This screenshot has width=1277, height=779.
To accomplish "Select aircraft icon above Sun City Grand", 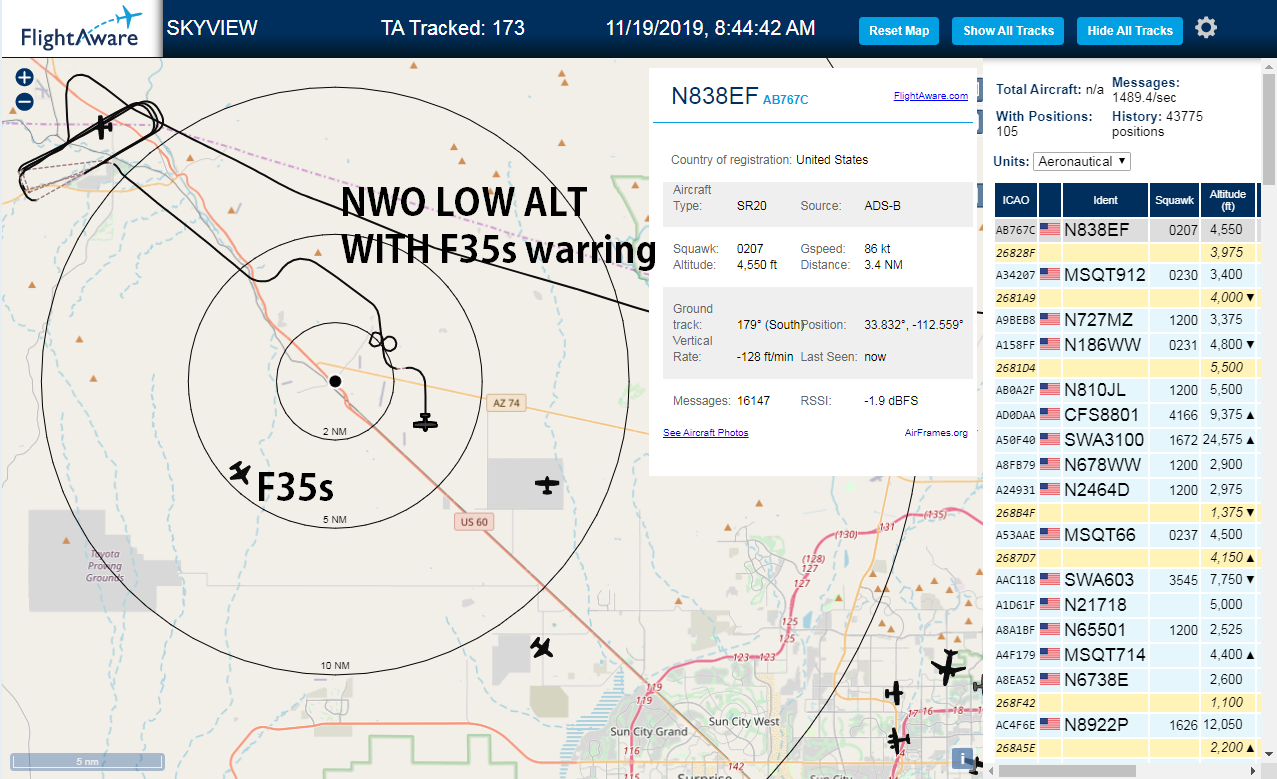I will (542, 647).
